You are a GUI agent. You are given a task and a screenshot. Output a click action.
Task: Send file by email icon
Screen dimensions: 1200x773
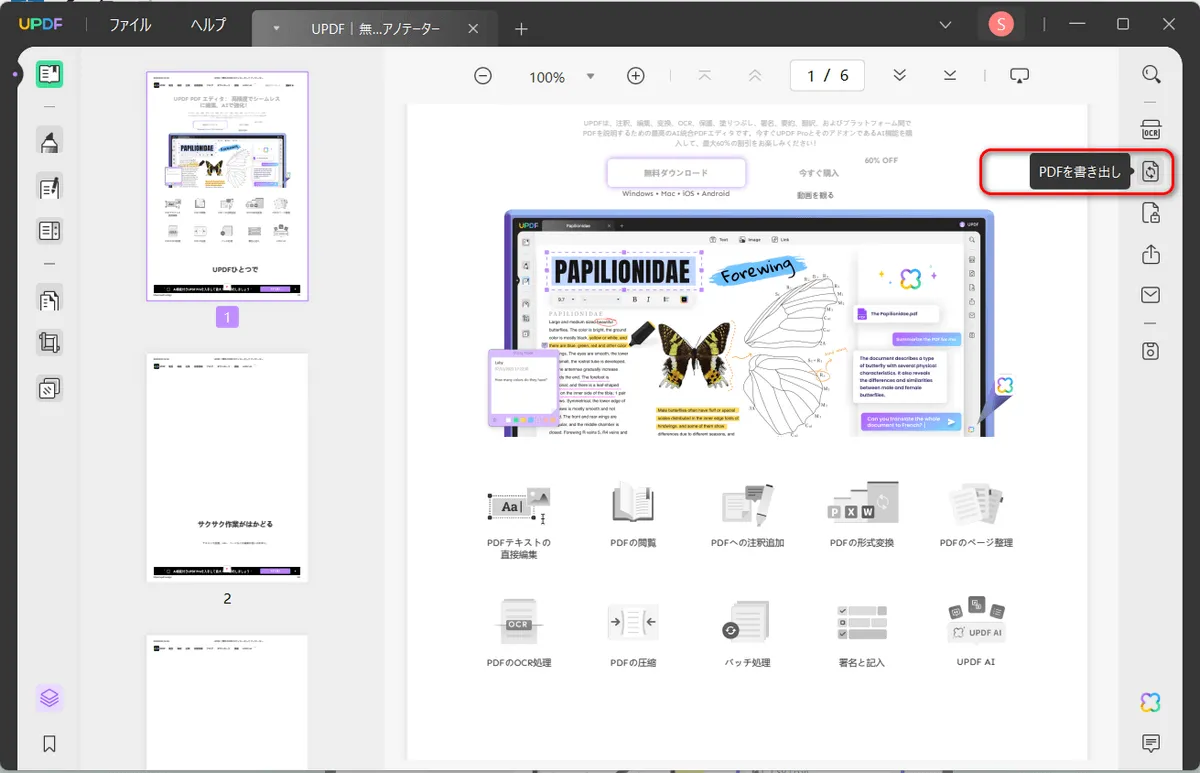[x=1151, y=295]
